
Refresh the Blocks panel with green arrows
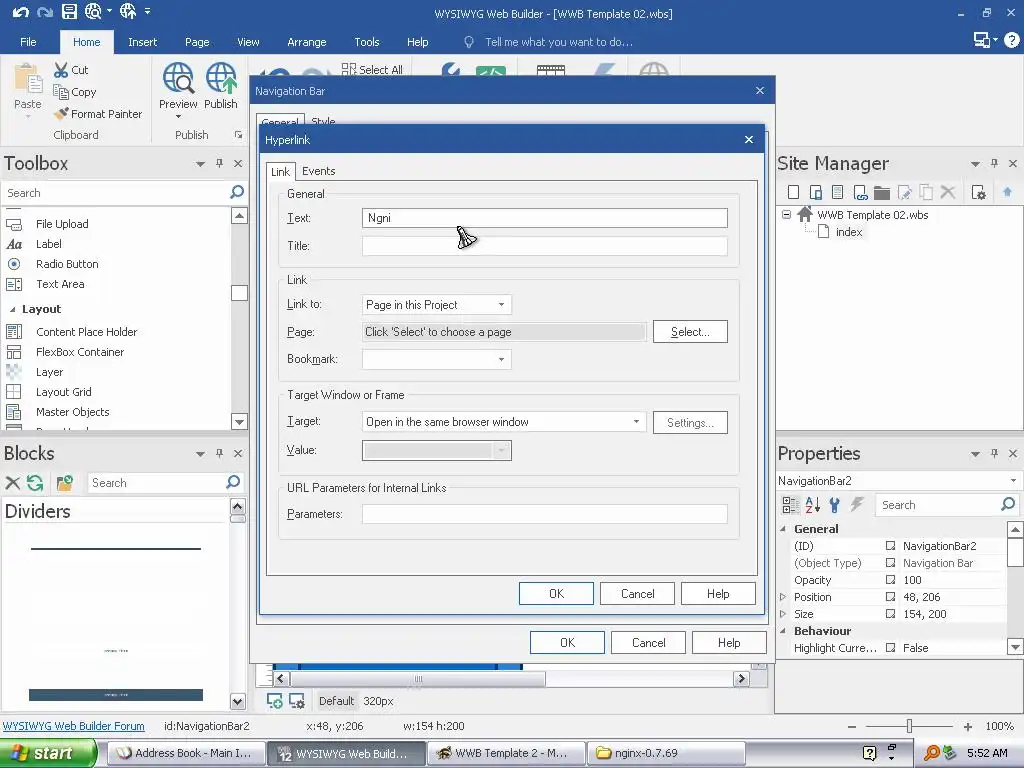coord(35,483)
